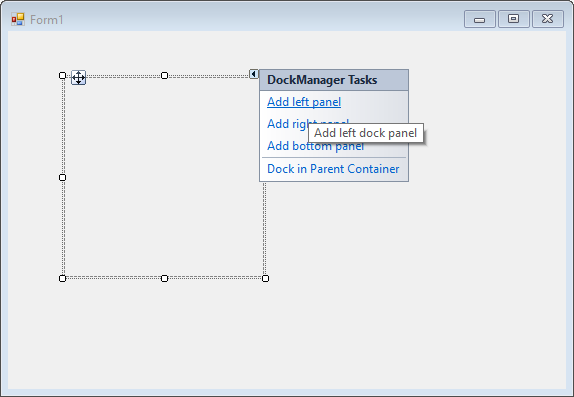Click the Add left dock panel tooltip
The height and width of the screenshot is (397, 574).
(366, 133)
